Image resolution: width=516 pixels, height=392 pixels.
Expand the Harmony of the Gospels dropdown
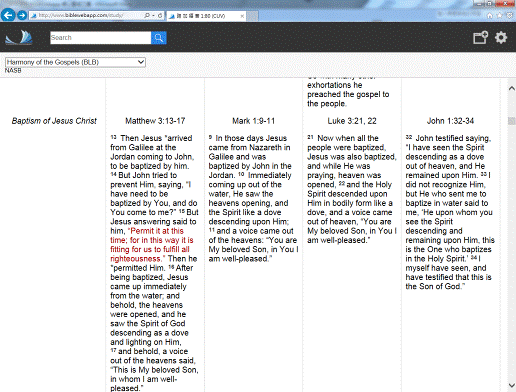click(x=75, y=62)
